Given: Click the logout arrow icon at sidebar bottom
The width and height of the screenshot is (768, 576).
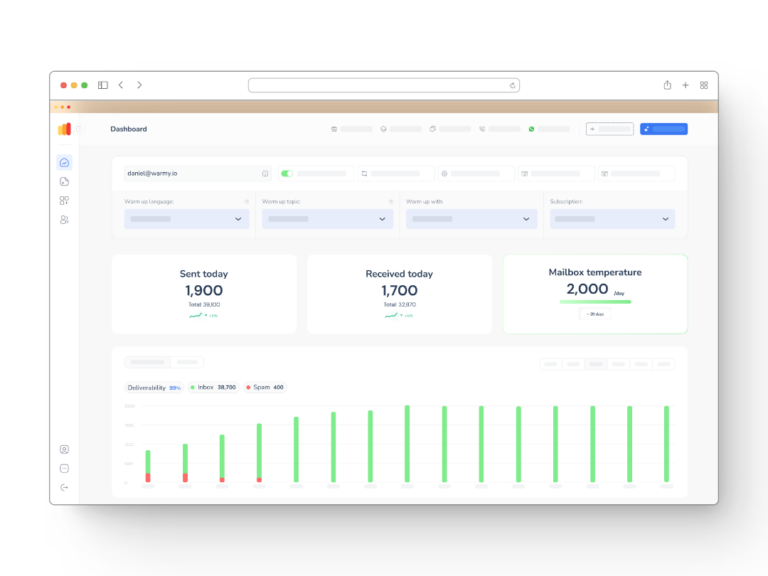Looking at the screenshot, I should (64, 487).
